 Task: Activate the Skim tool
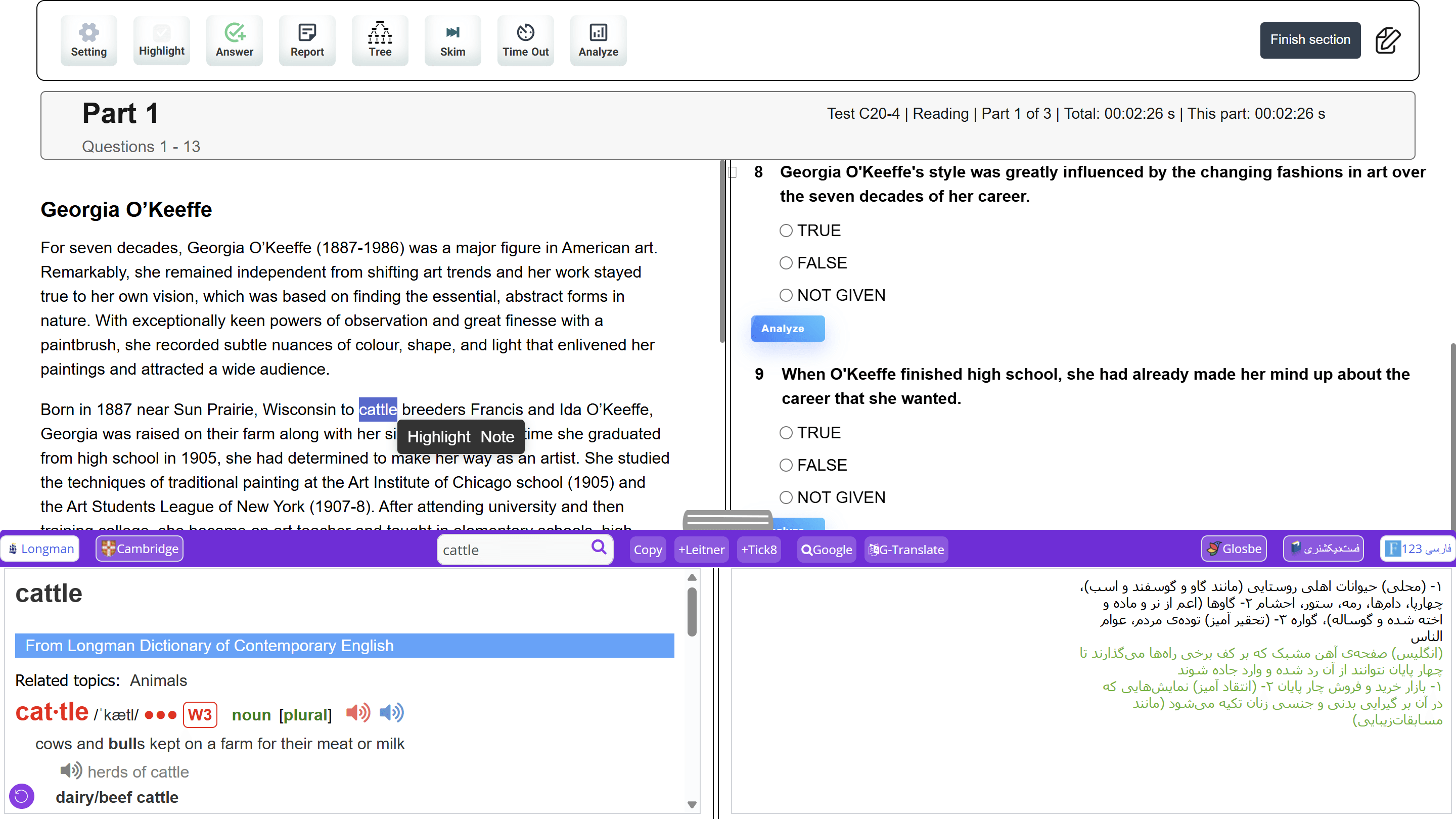click(x=452, y=40)
